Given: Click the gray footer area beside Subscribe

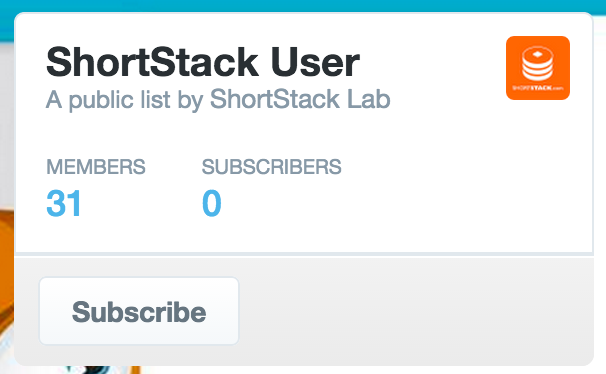Looking at the screenshot, I should pos(415,311).
